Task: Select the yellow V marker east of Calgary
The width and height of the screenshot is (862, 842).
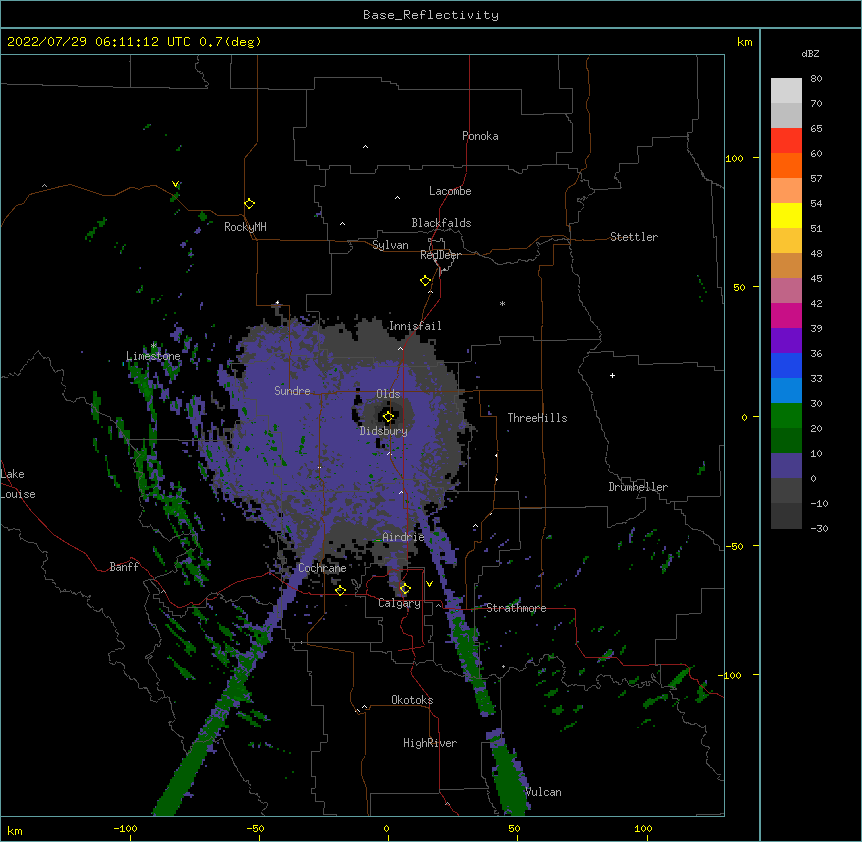Action: [429, 584]
